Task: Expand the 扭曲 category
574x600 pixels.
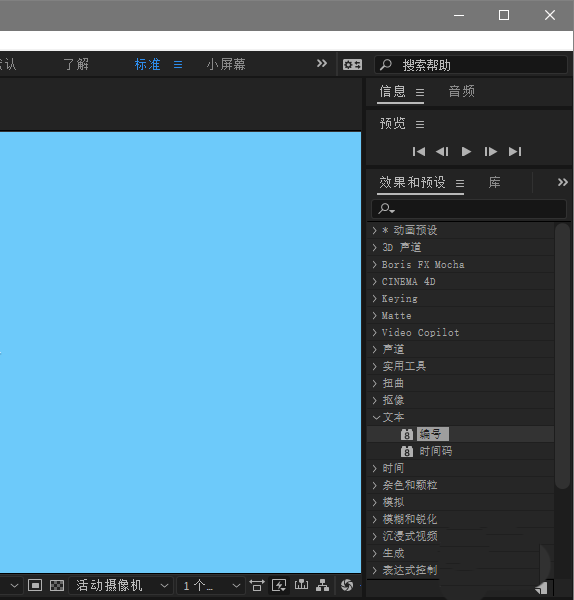Action: 375,383
